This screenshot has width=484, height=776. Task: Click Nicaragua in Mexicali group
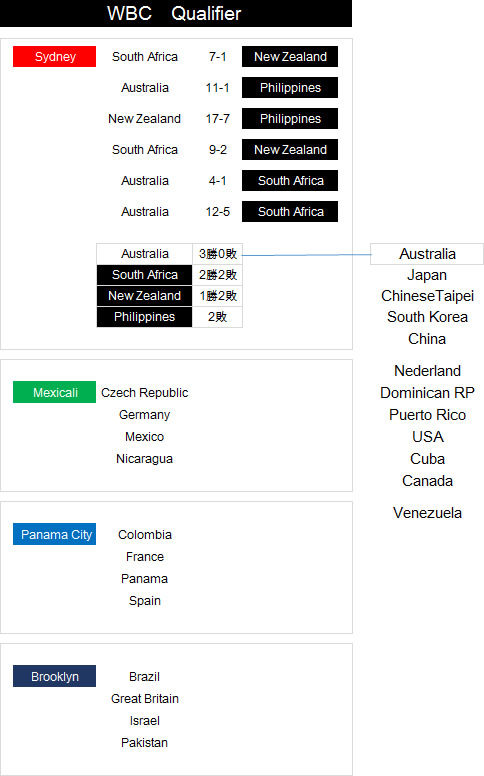point(145,459)
